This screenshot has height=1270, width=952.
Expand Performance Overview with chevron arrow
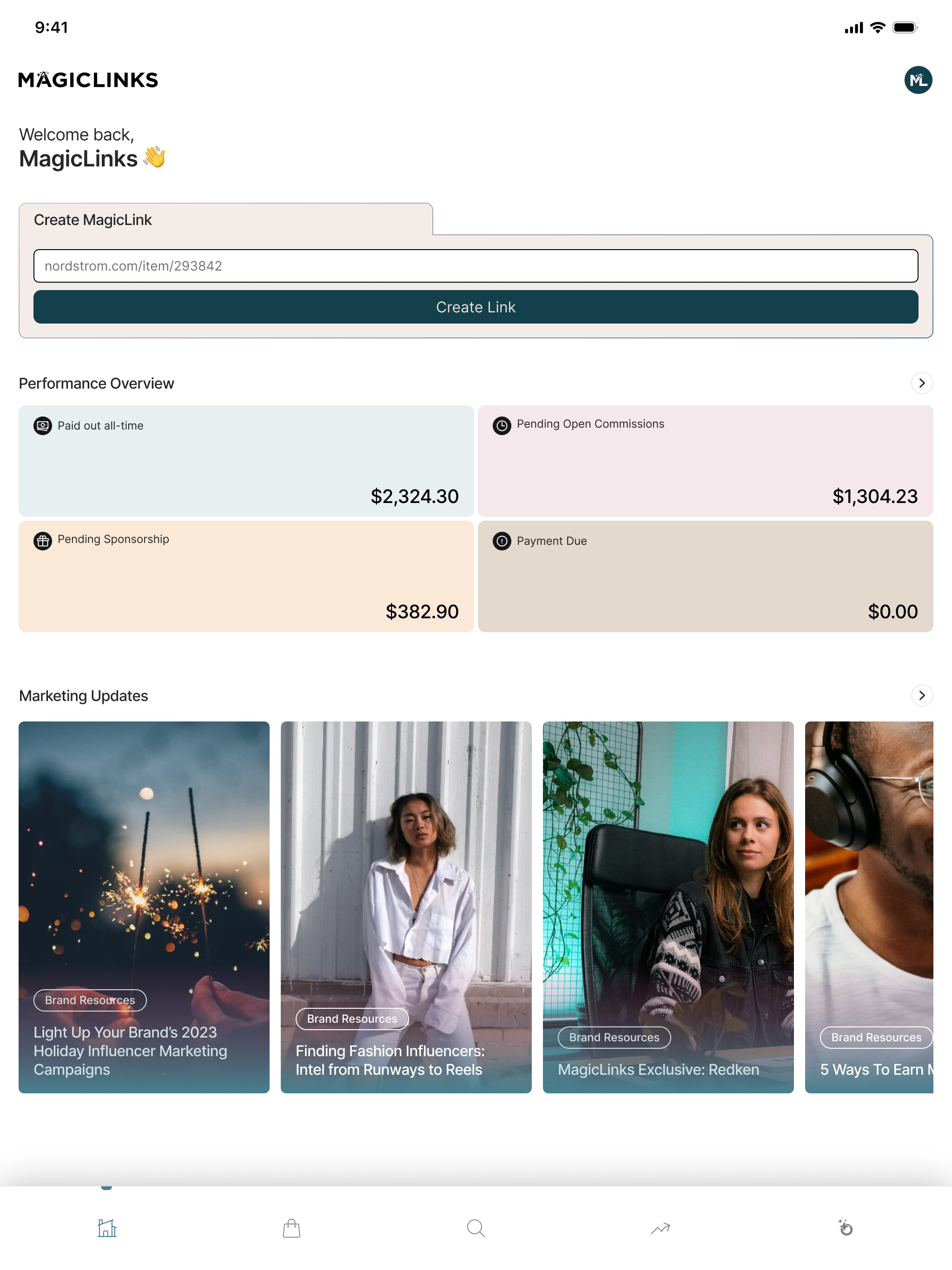[x=922, y=383]
